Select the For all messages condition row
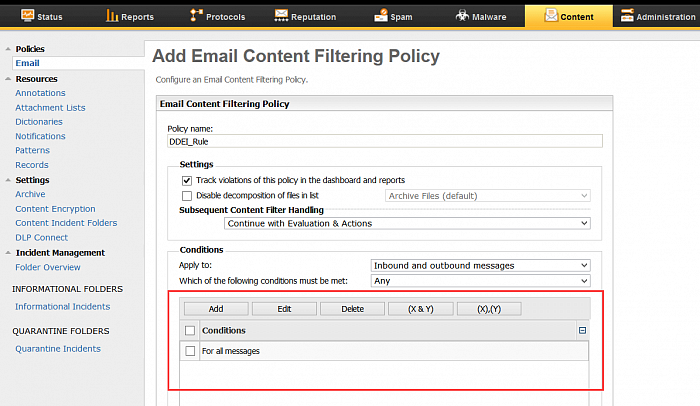 point(384,351)
